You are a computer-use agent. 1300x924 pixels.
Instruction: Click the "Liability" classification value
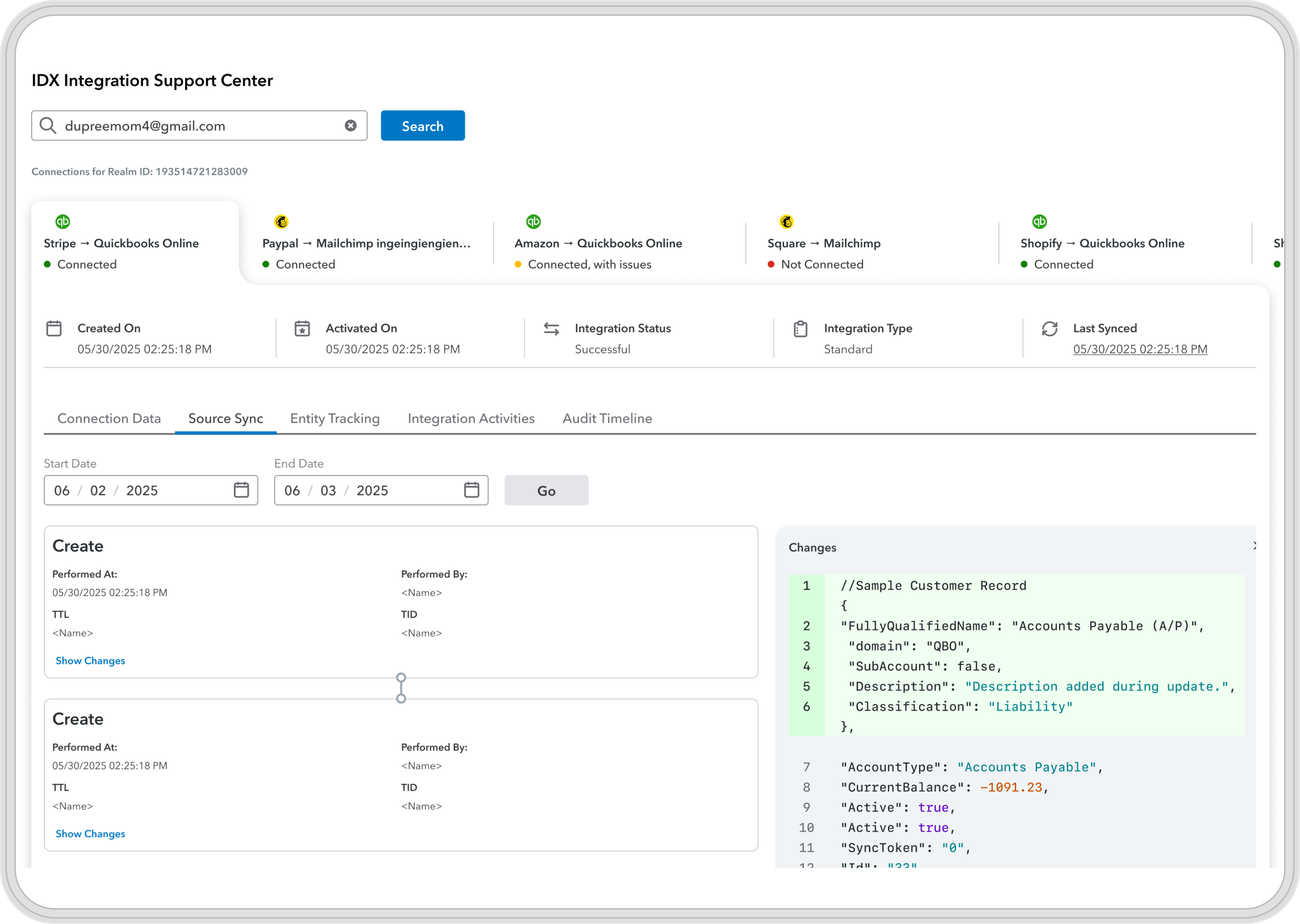[1030, 707]
